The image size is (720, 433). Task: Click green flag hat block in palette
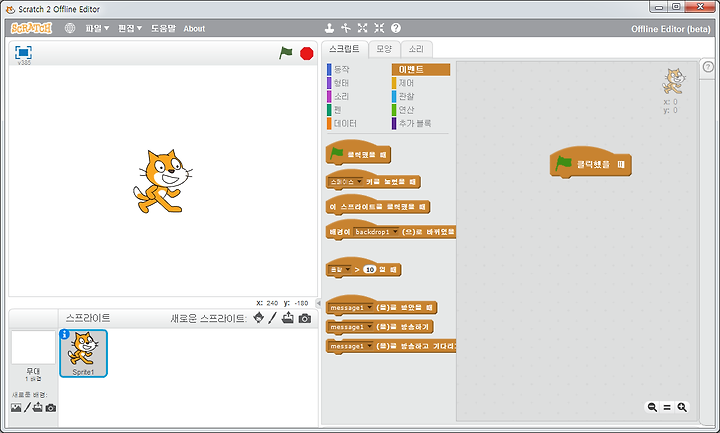pyautogui.click(x=358, y=153)
